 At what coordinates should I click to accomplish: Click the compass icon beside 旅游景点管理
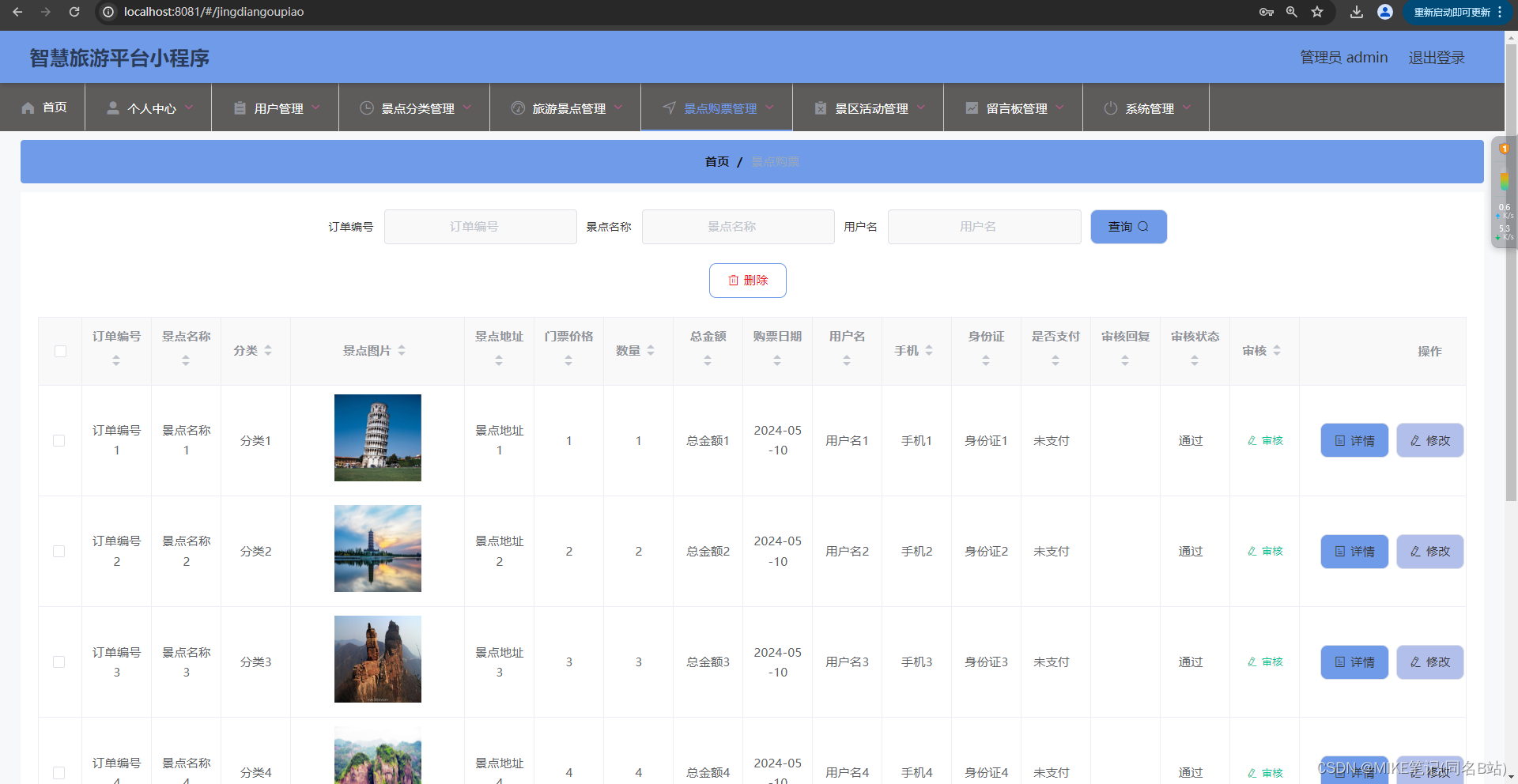click(x=518, y=107)
